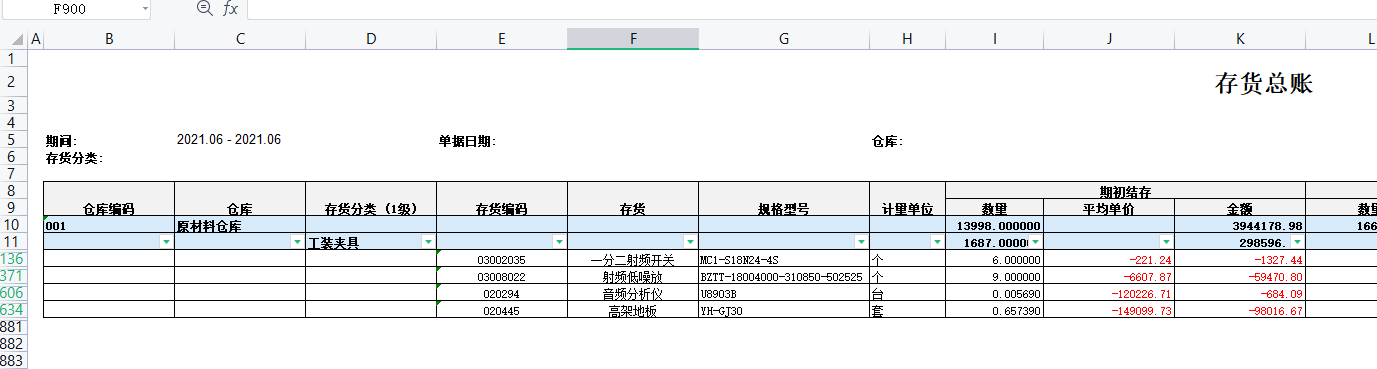
Task: Click the 存货分类（1级） header cell
Action: click(x=371, y=209)
